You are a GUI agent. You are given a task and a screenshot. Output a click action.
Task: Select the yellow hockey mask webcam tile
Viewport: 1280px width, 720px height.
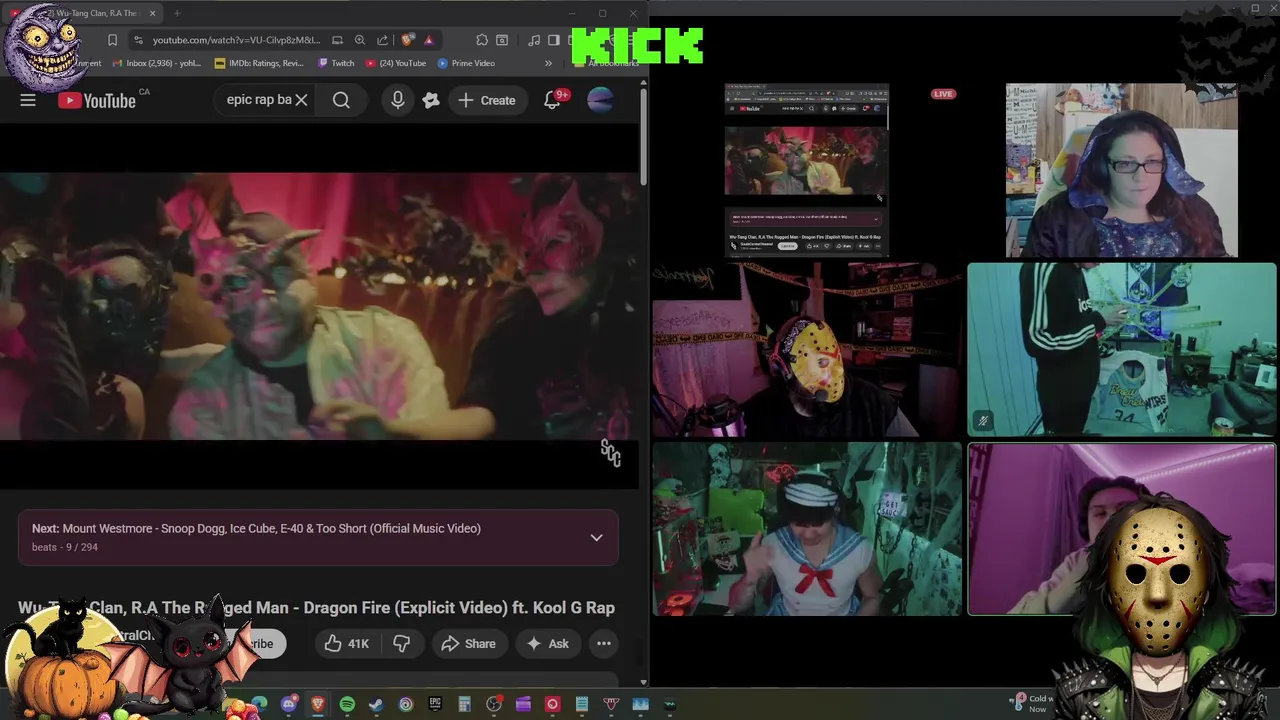(808, 350)
